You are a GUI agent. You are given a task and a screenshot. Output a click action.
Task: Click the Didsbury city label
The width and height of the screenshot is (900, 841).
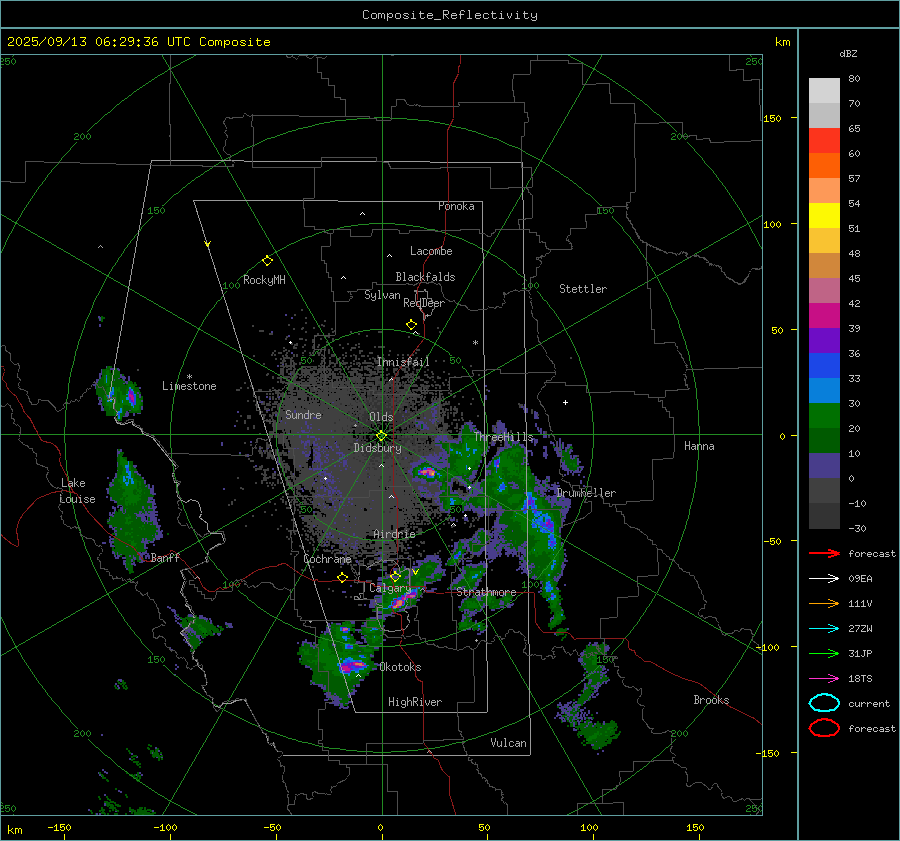click(x=377, y=448)
